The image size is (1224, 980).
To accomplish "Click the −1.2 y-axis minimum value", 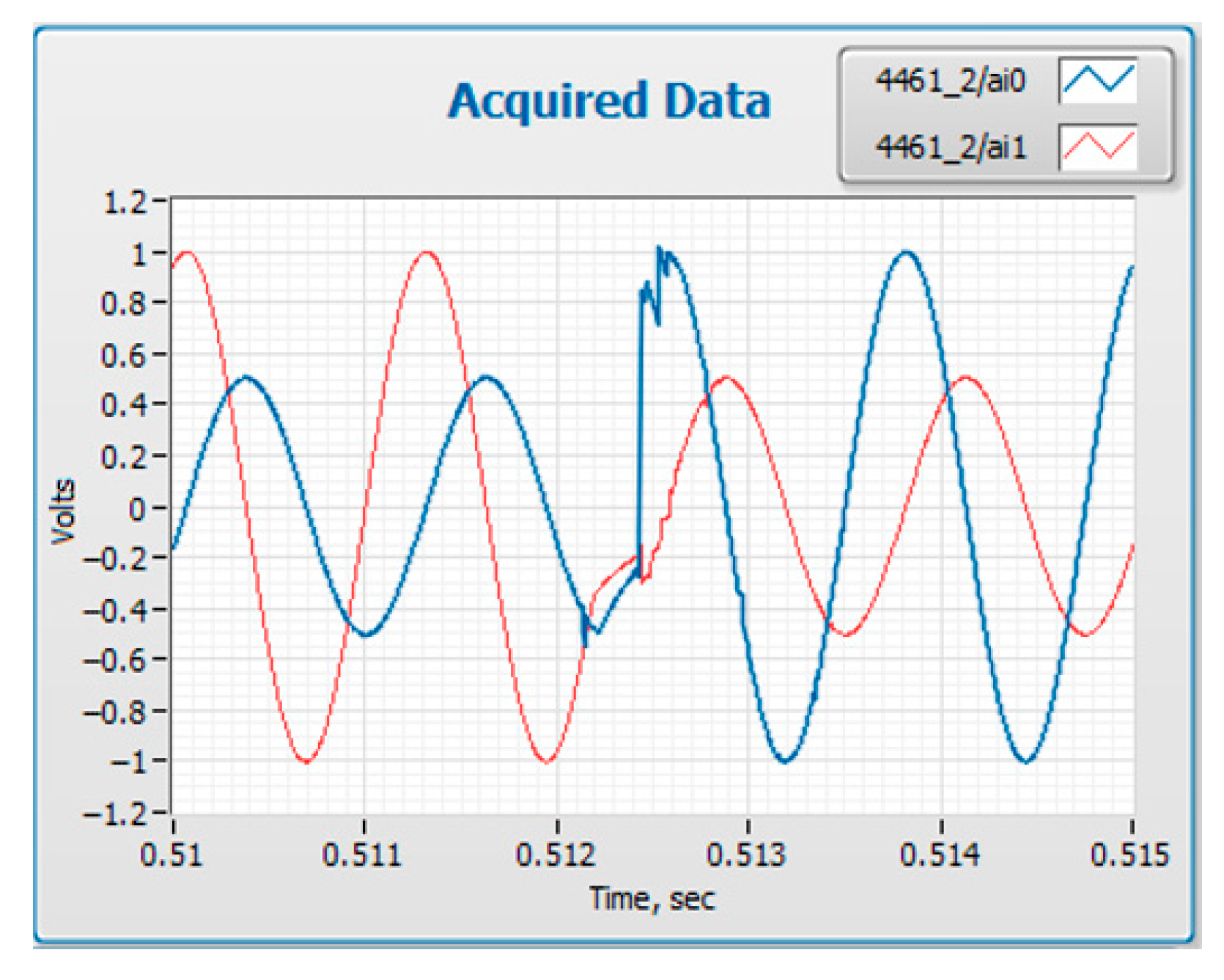I will coord(116,814).
